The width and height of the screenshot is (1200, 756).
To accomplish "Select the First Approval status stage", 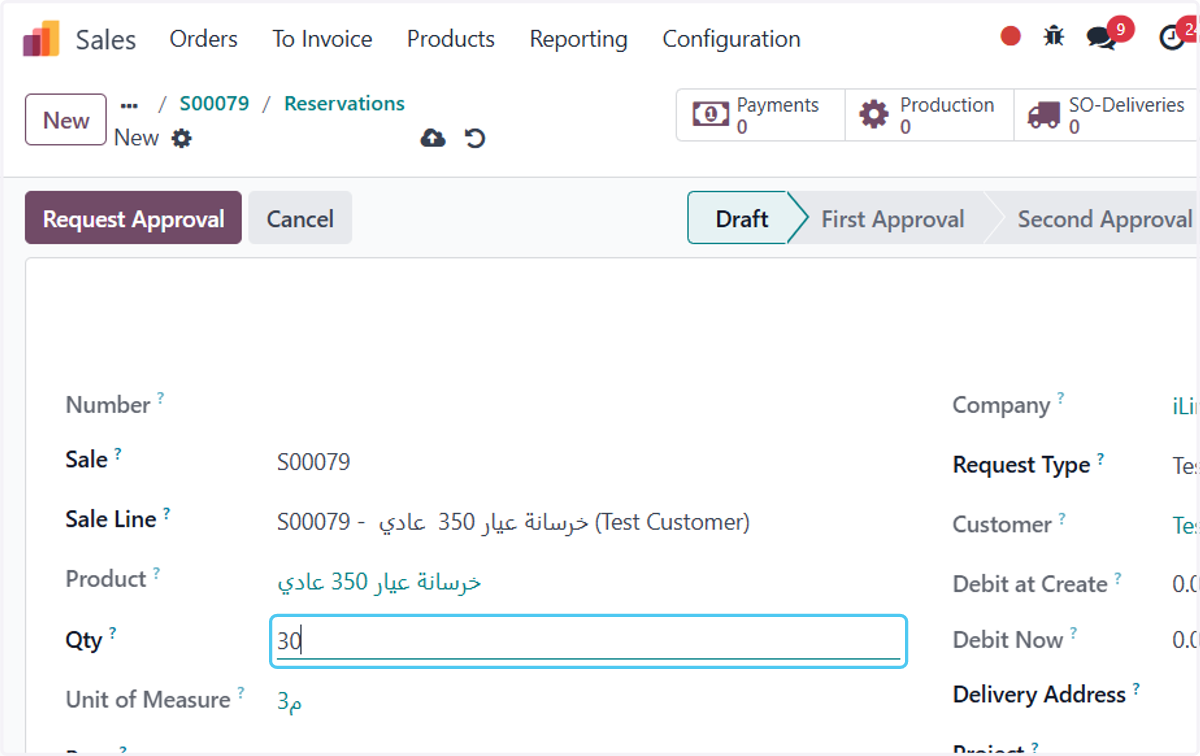I will (x=892, y=219).
